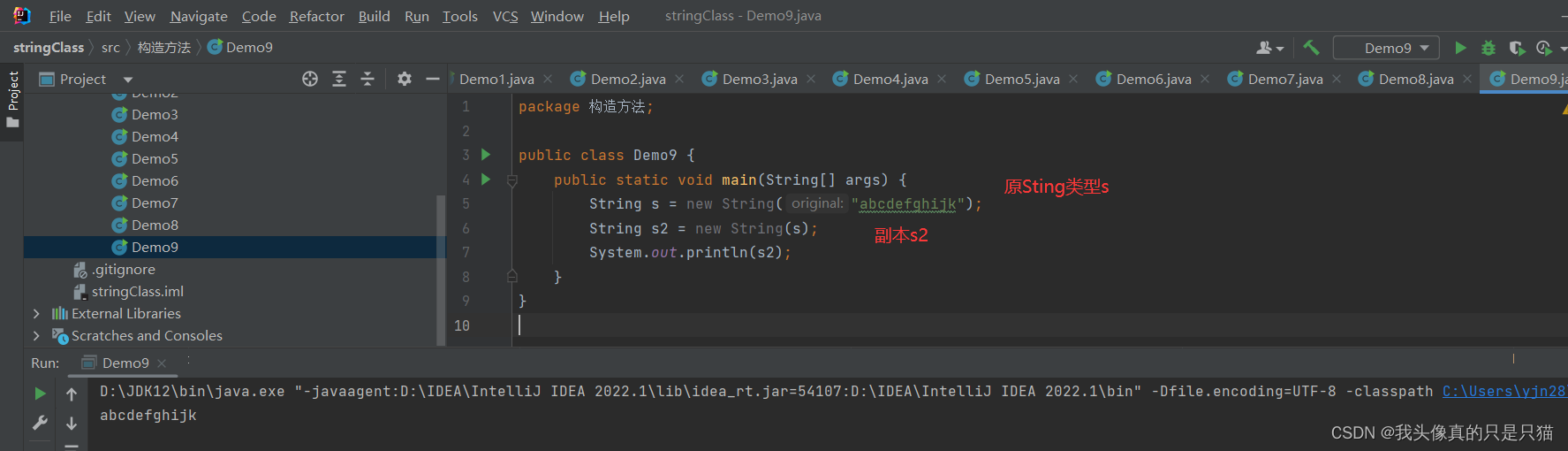Open the Project view dropdown arrow
The height and width of the screenshot is (451, 1568).
click(128, 80)
